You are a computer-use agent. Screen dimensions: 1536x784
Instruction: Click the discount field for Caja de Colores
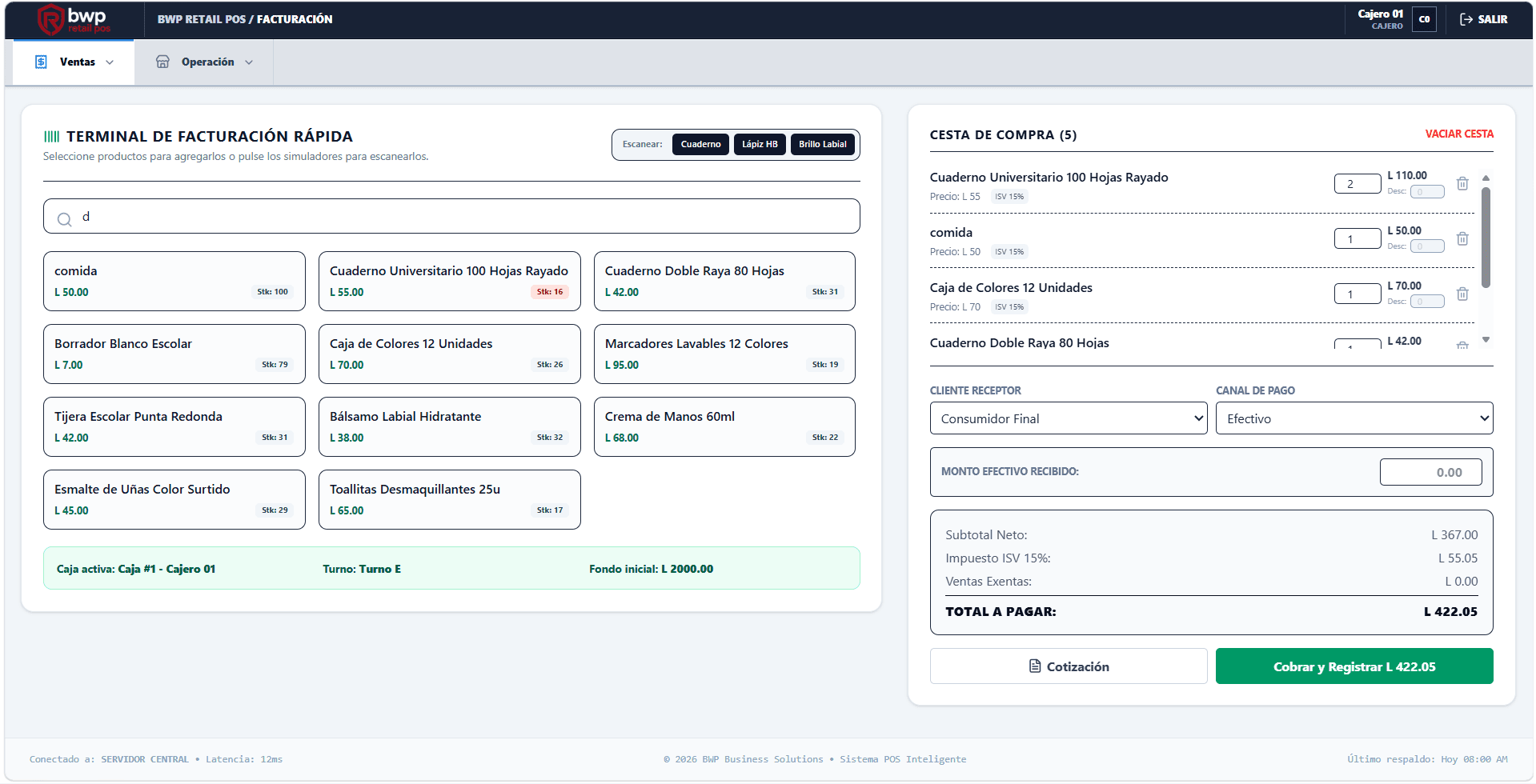point(1427,302)
